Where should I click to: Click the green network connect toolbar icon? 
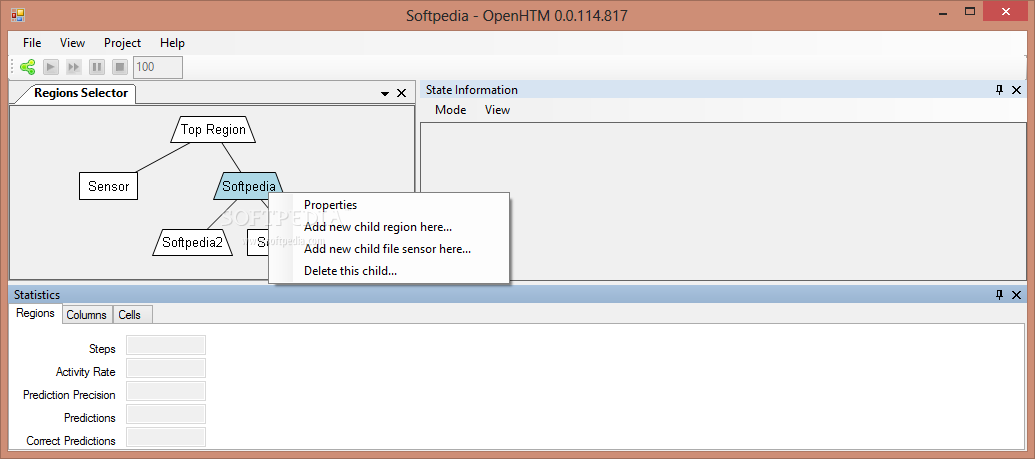tap(28, 67)
